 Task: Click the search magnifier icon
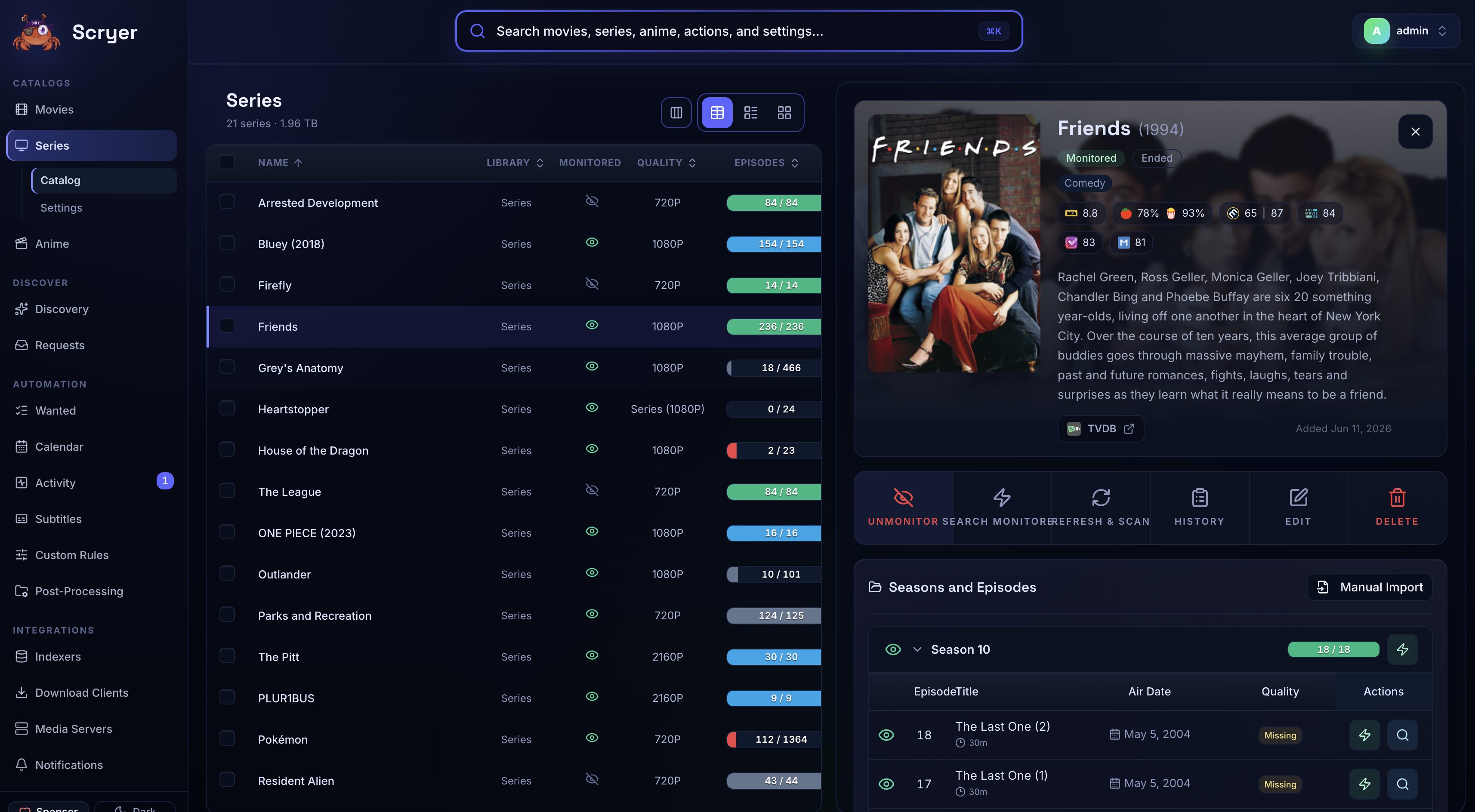[478, 31]
